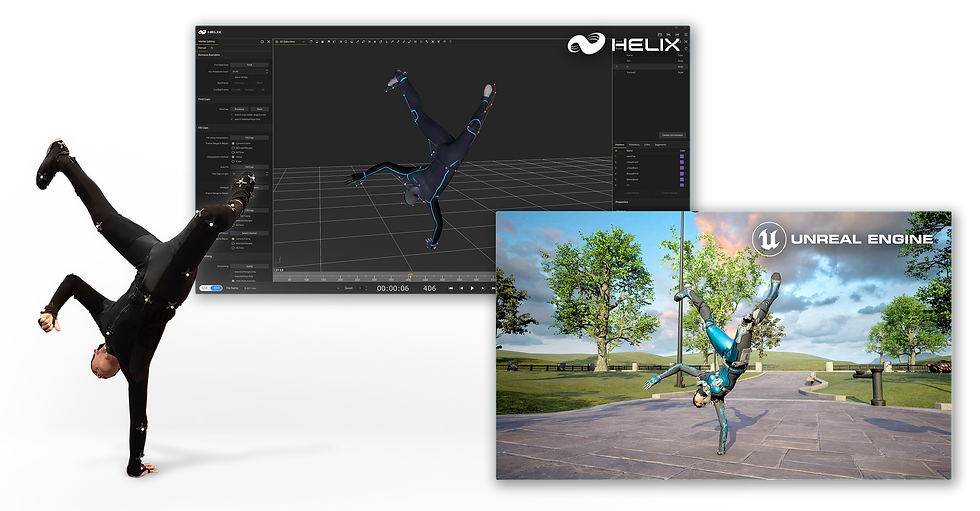The image size is (980, 511).
Task: Switch to the Manual tab
Action: pos(202,48)
